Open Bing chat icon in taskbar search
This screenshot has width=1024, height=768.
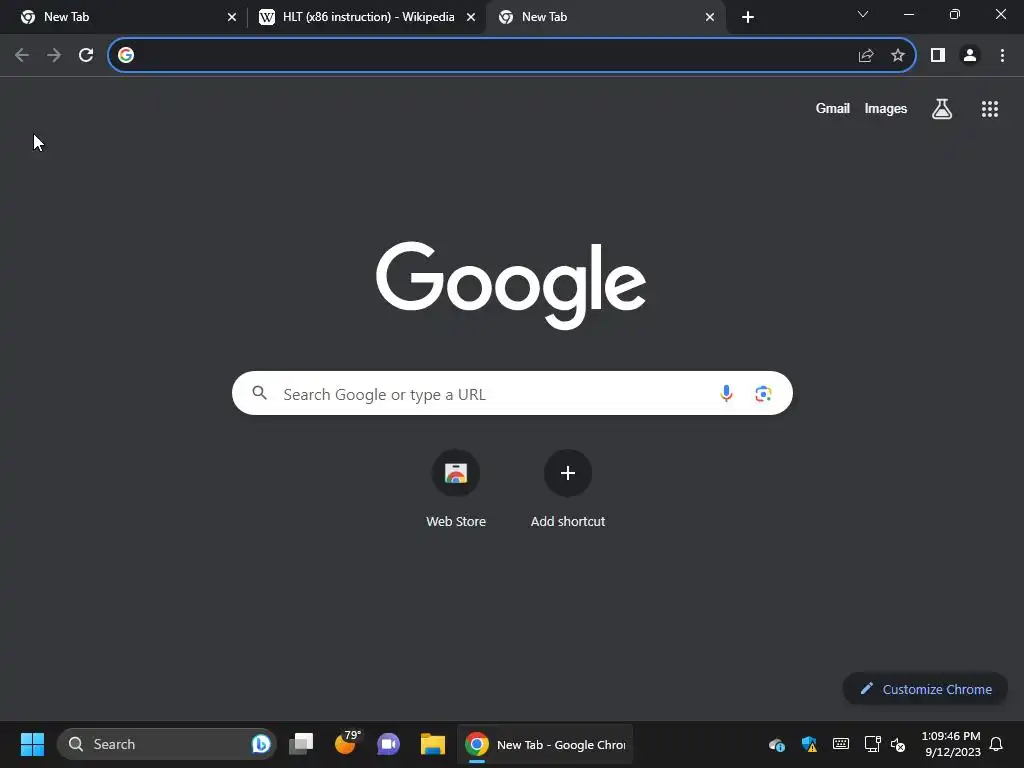point(261,744)
